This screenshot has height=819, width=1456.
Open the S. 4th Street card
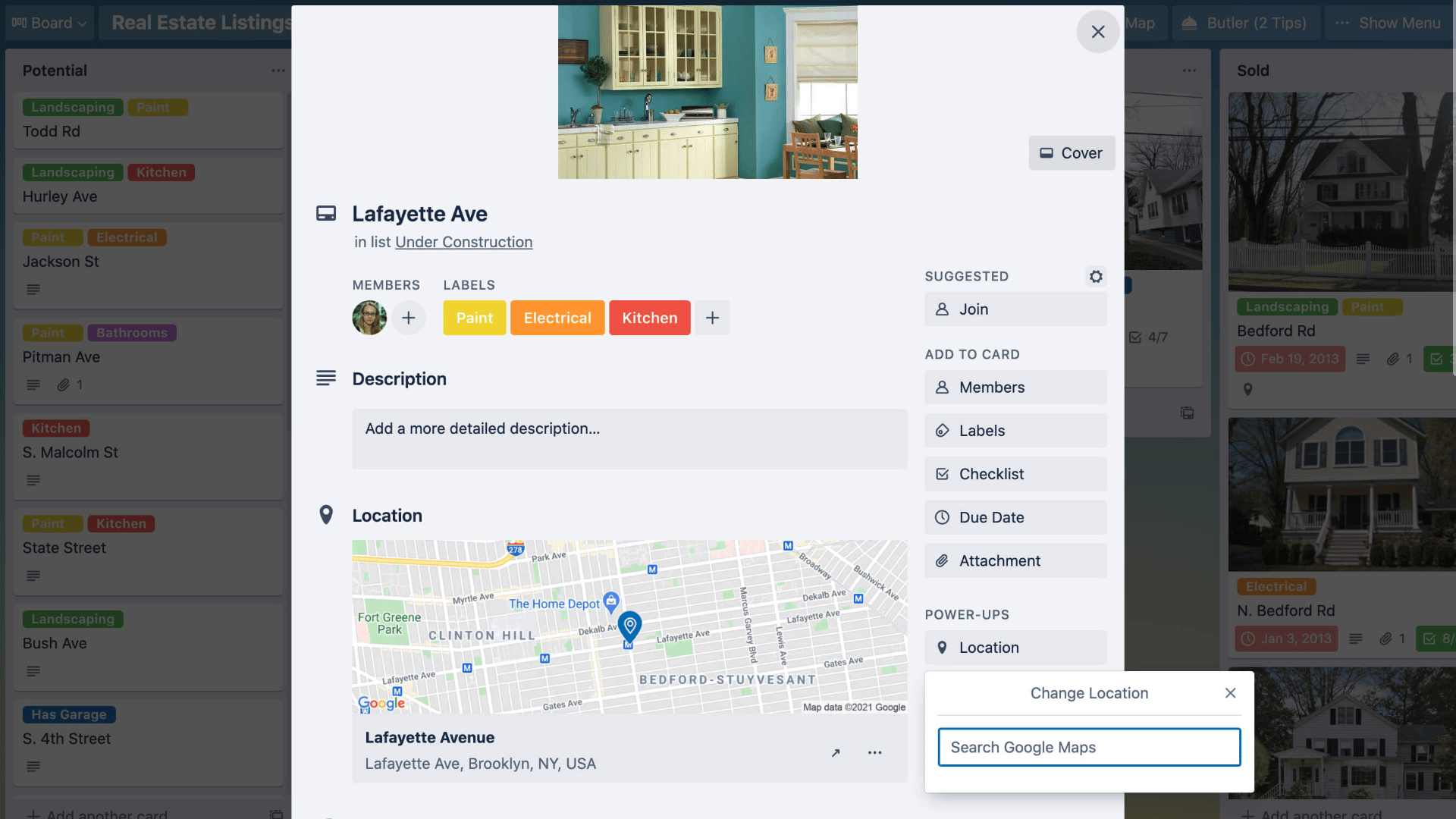pyautogui.click(x=148, y=743)
